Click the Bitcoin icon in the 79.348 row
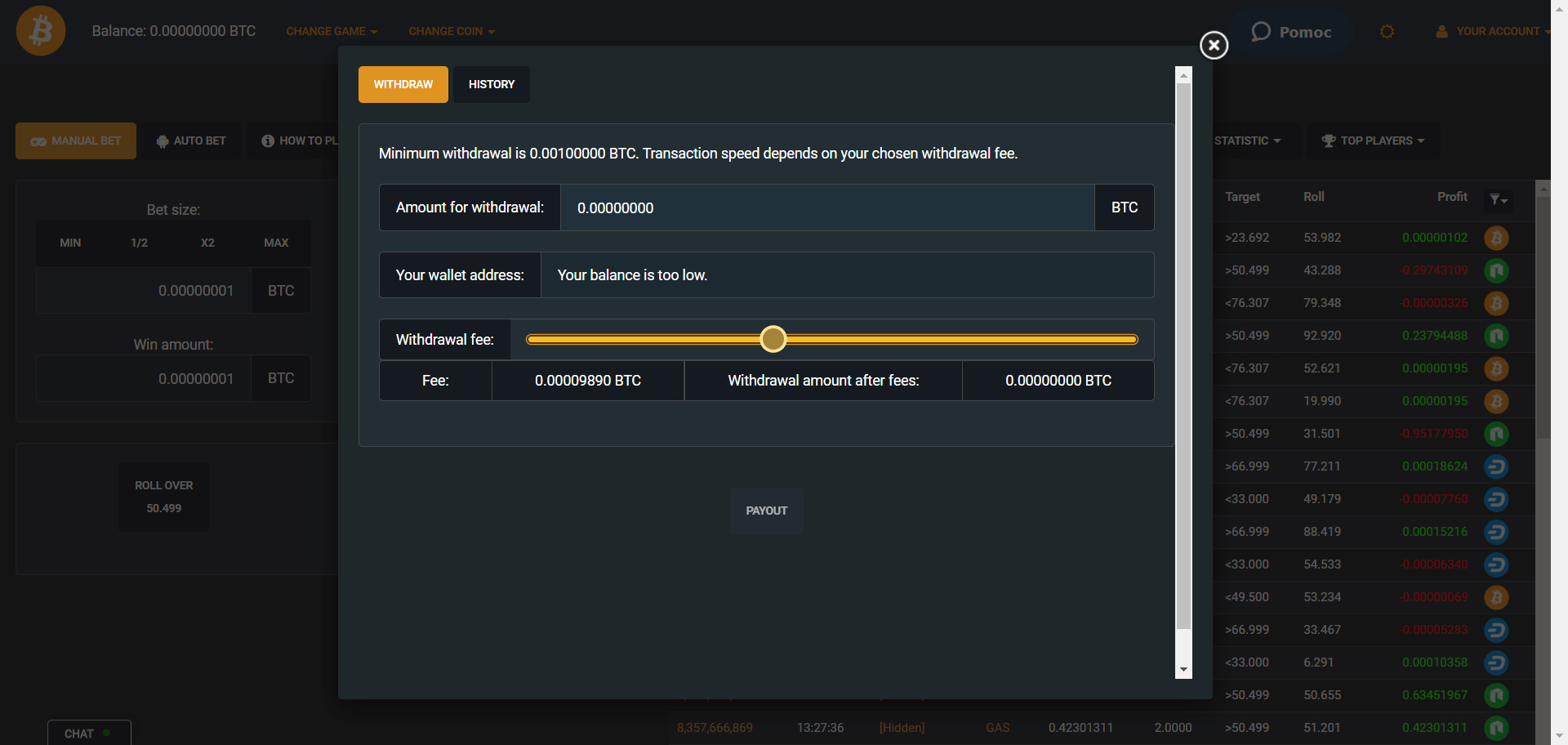 [1496, 303]
